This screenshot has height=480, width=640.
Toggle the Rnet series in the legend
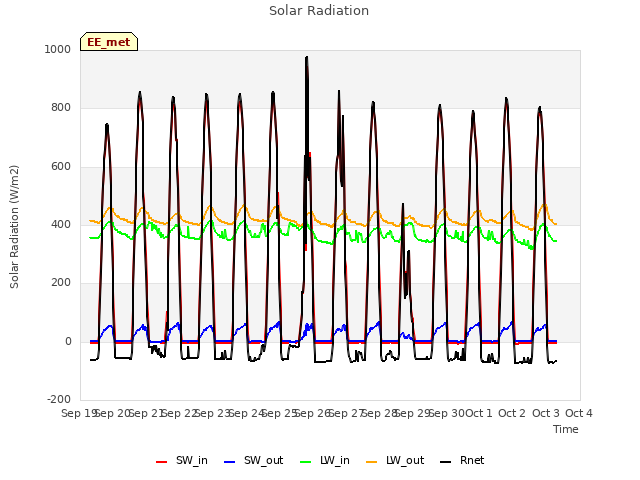pos(462,461)
